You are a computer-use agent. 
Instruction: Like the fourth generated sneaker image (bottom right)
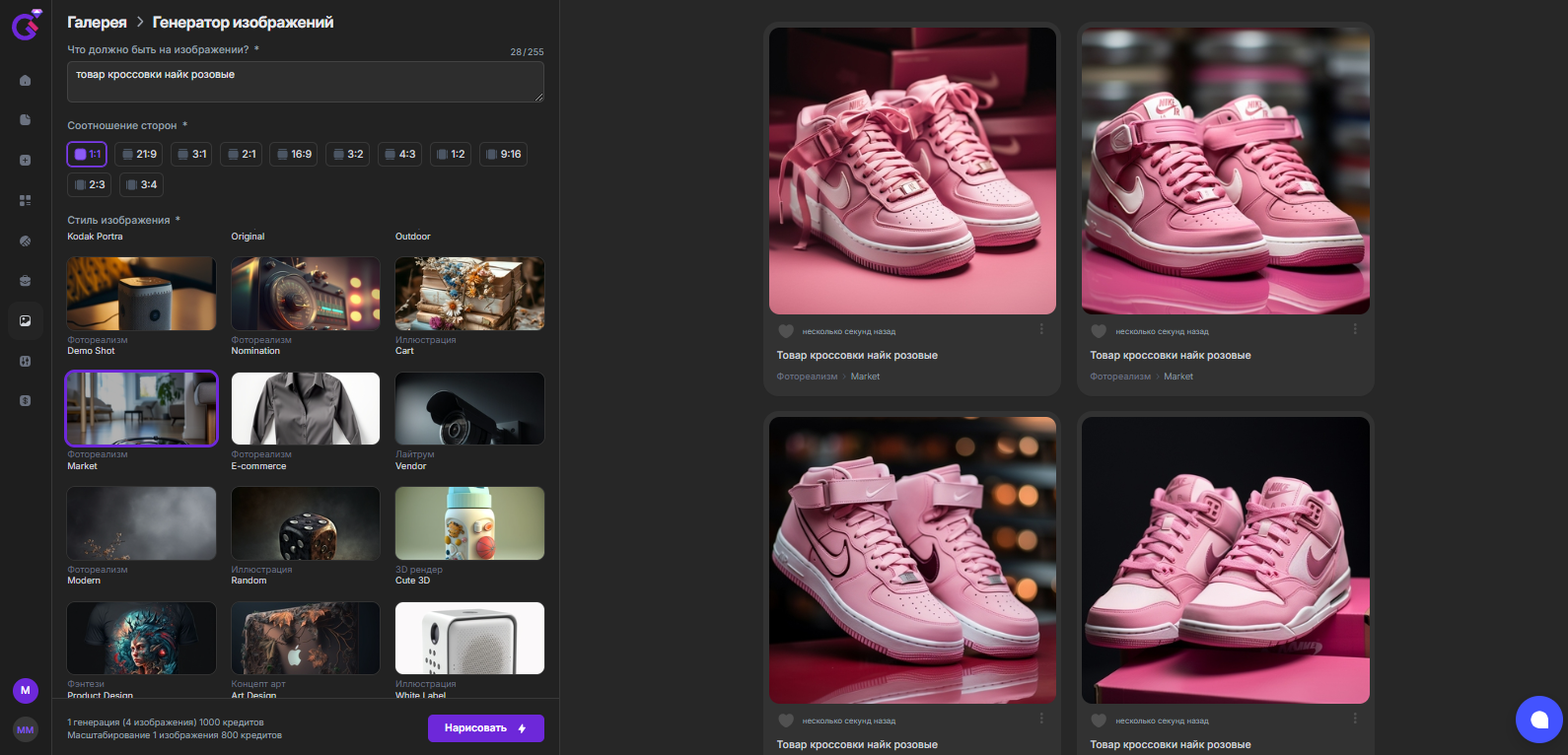pos(1099,721)
